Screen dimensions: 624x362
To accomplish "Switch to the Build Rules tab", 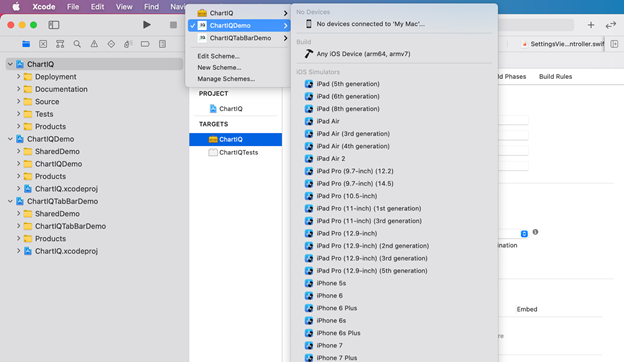I will (x=555, y=76).
